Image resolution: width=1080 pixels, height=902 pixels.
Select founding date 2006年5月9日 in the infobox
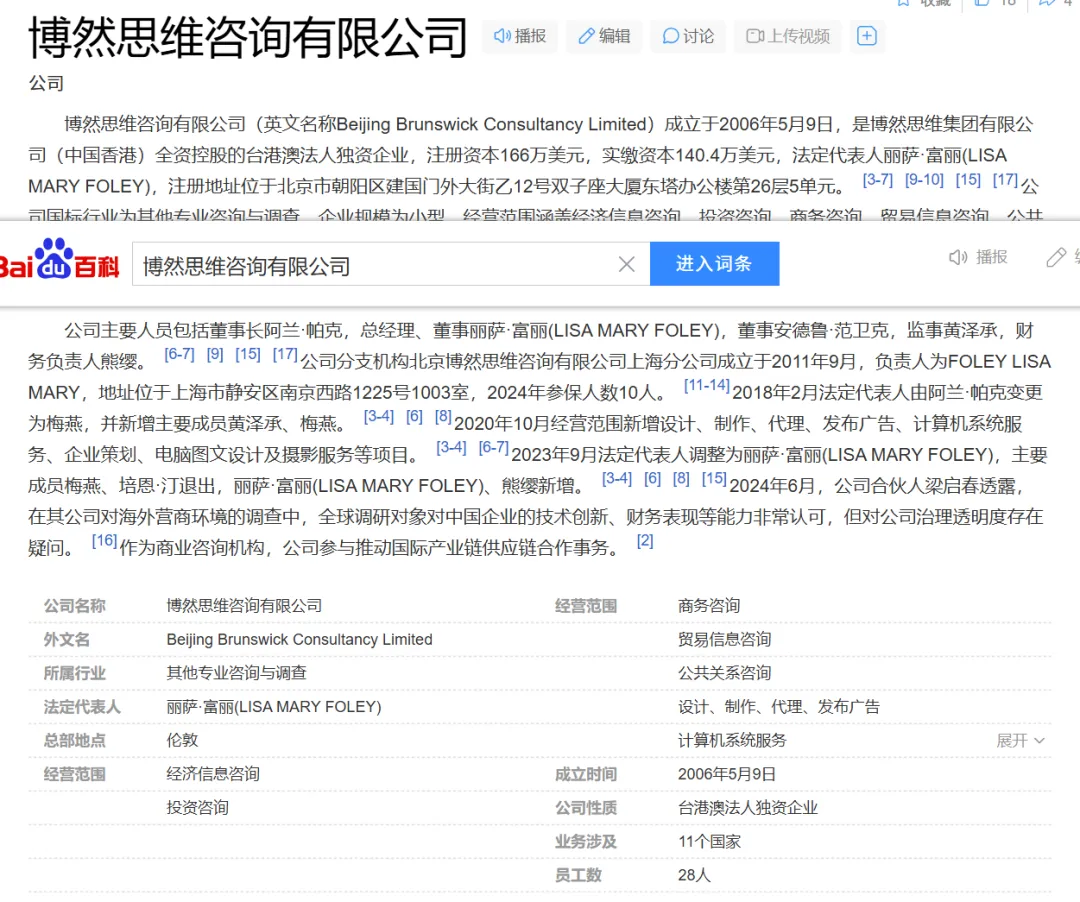click(x=727, y=775)
